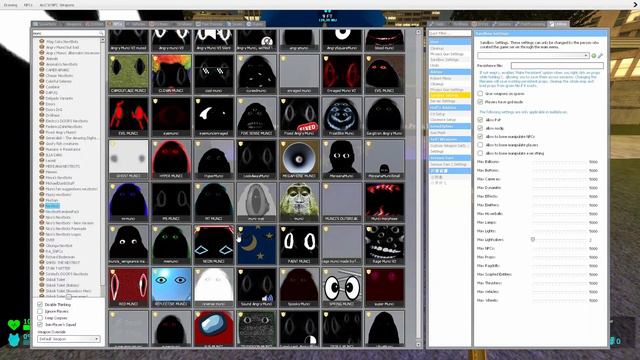Open the Default Weapon override dropdown

69,339
